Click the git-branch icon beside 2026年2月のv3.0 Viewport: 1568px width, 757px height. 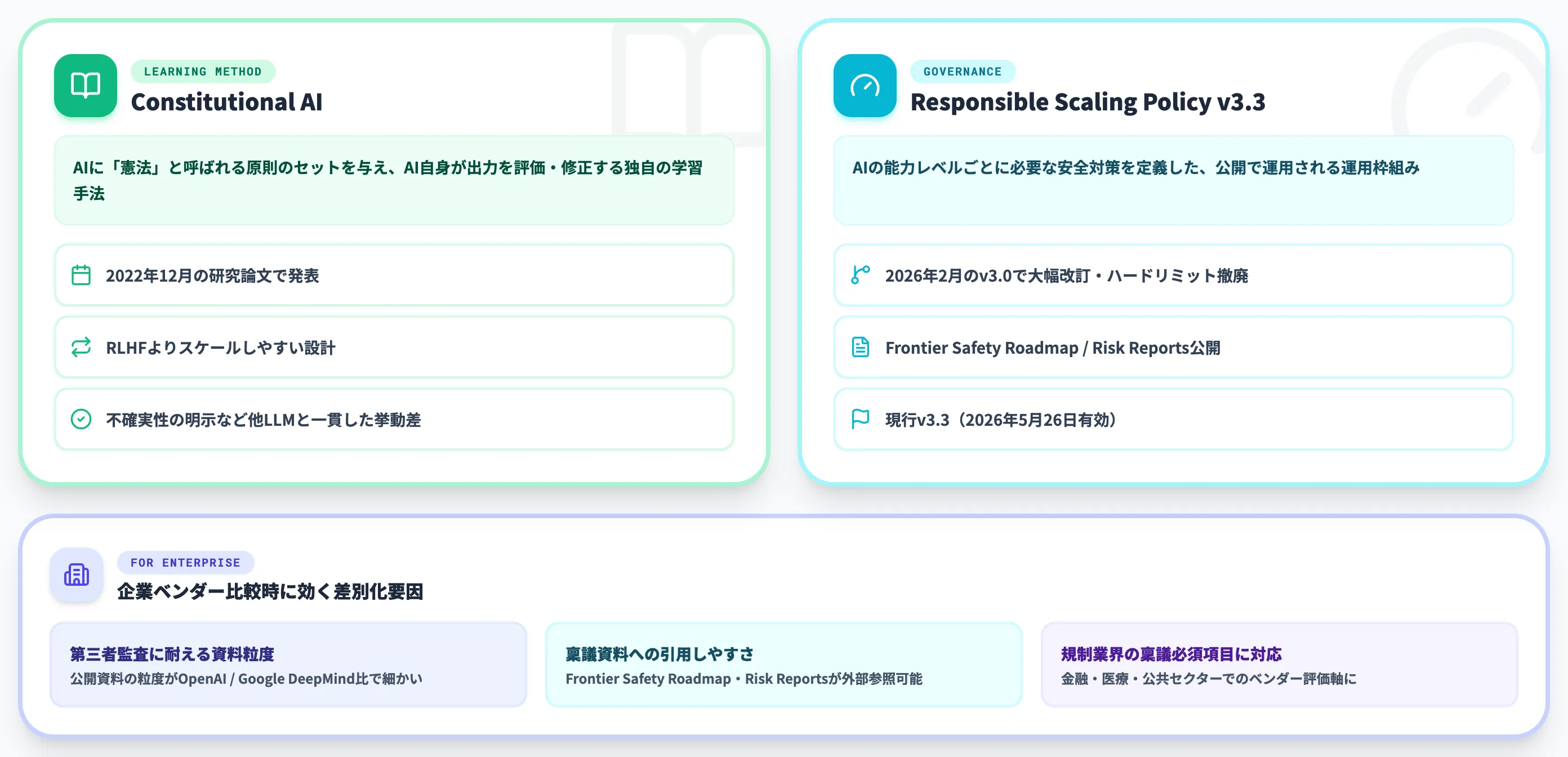pyautogui.click(x=860, y=275)
